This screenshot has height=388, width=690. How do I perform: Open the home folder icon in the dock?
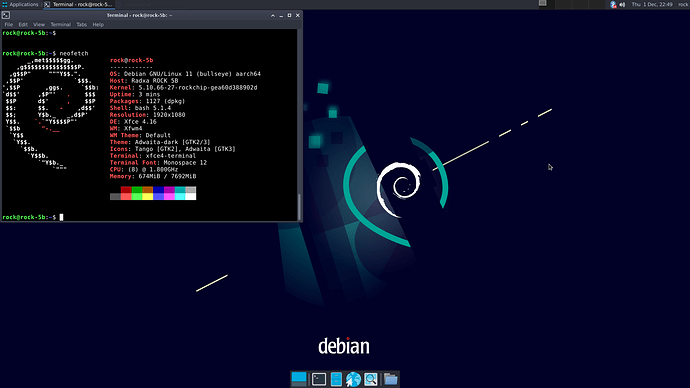[390, 379]
